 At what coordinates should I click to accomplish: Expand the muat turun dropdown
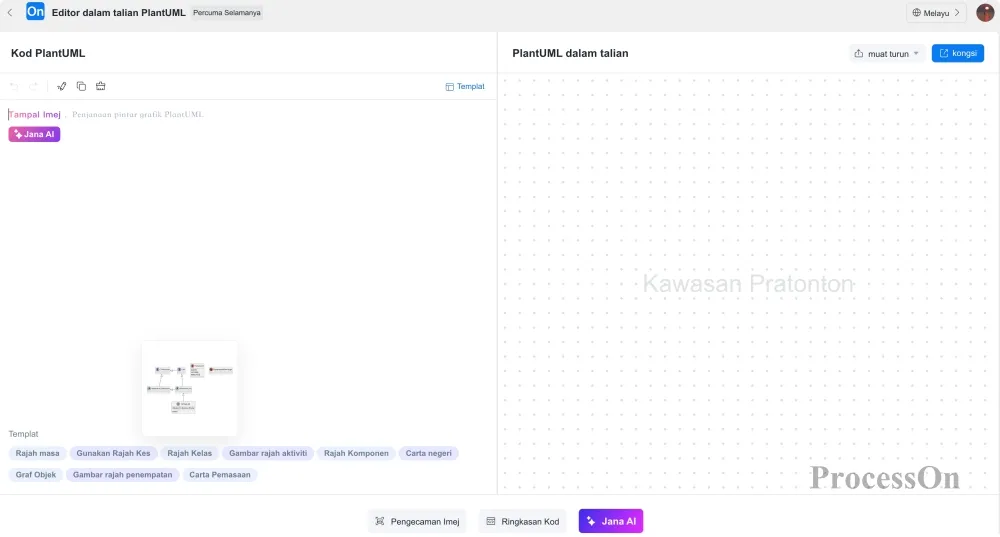(x=887, y=54)
